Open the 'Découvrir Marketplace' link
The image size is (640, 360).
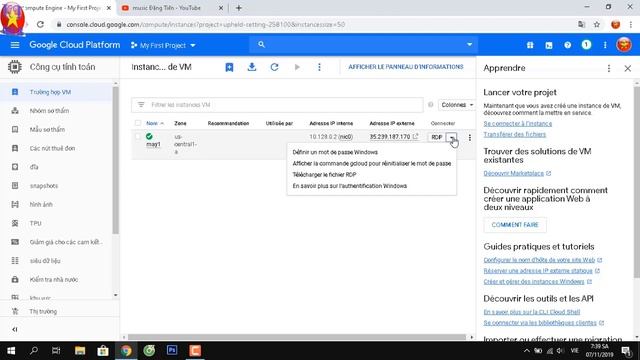(513, 173)
